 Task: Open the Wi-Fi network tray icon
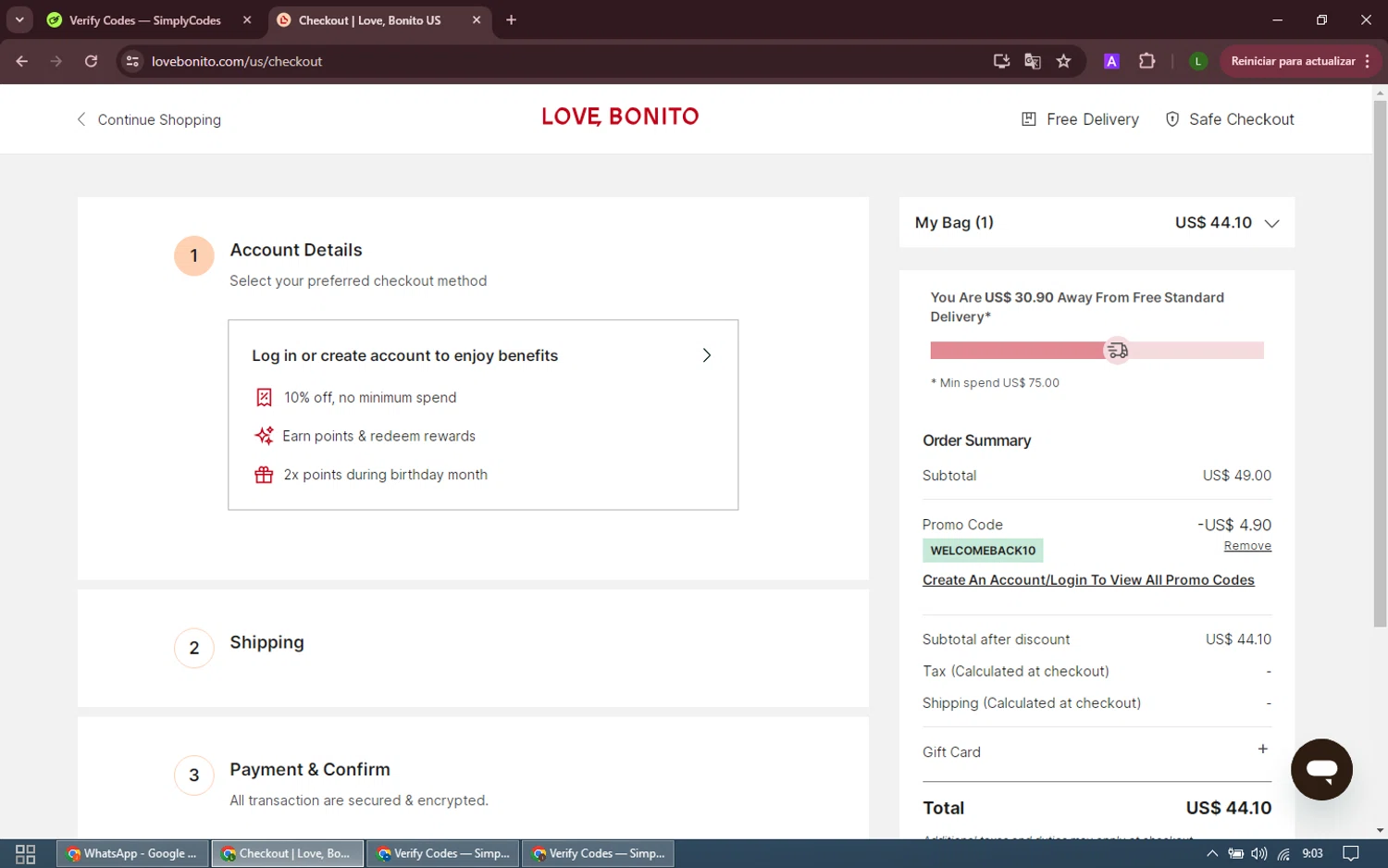click(1283, 853)
